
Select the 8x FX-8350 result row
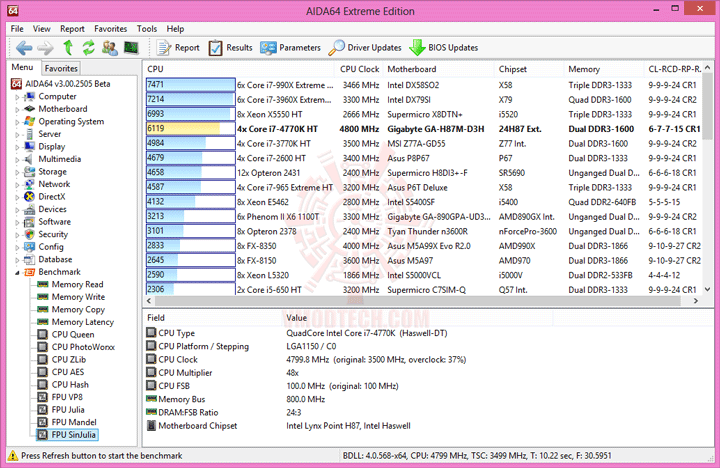point(423,246)
